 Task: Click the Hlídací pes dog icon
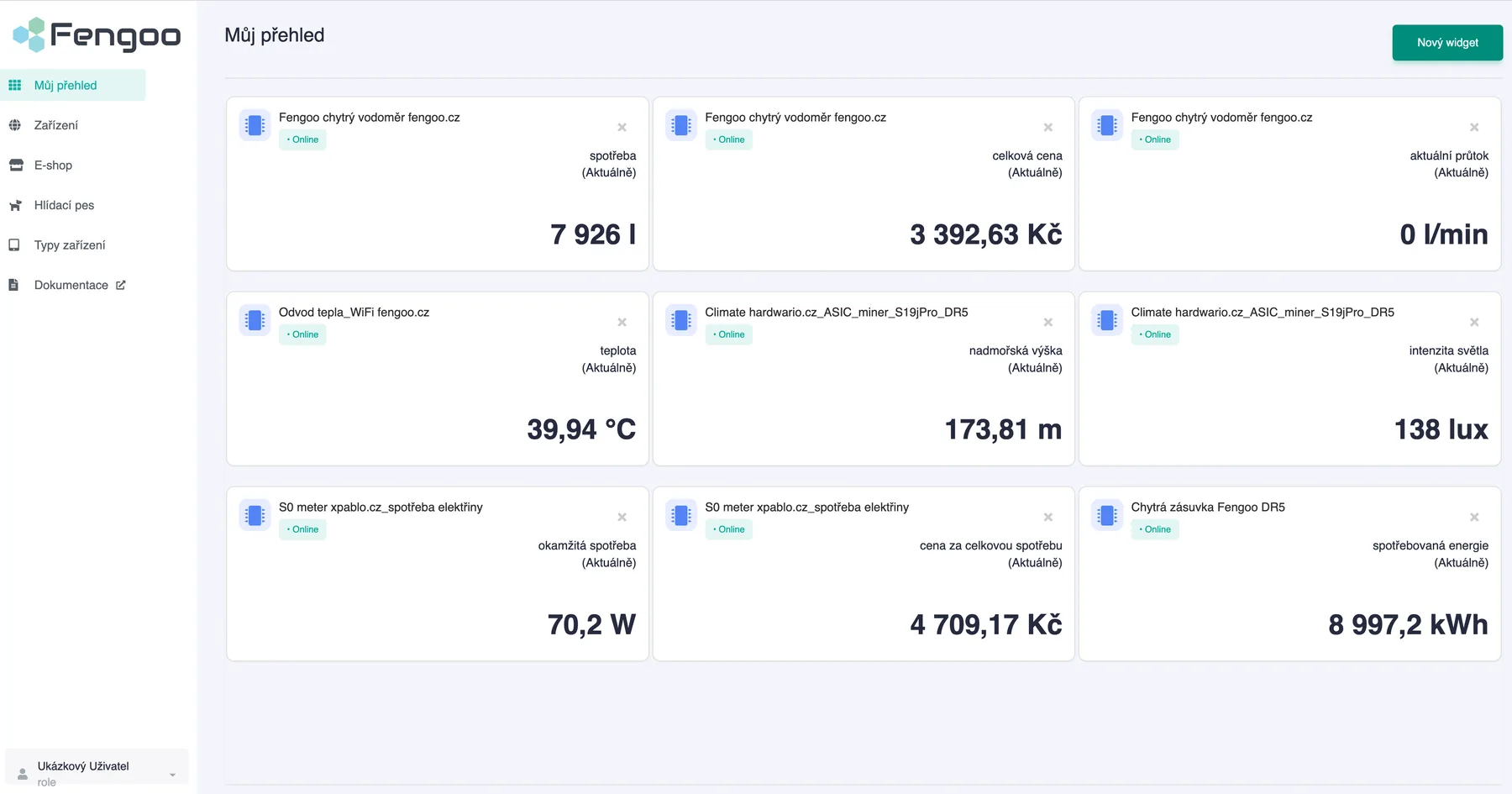(x=15, y=205)
